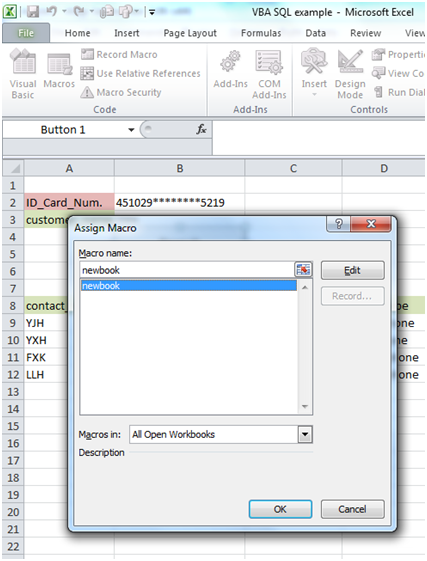Select column A header
Screen dimensions: 427x561
[x=69, y=168]
